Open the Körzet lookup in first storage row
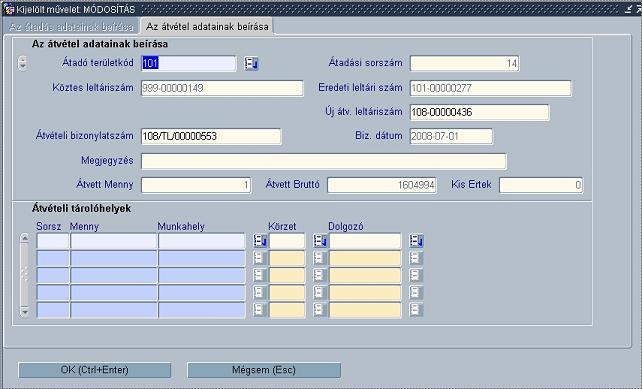This screenshot has height=389, width=642. (320, 241)
